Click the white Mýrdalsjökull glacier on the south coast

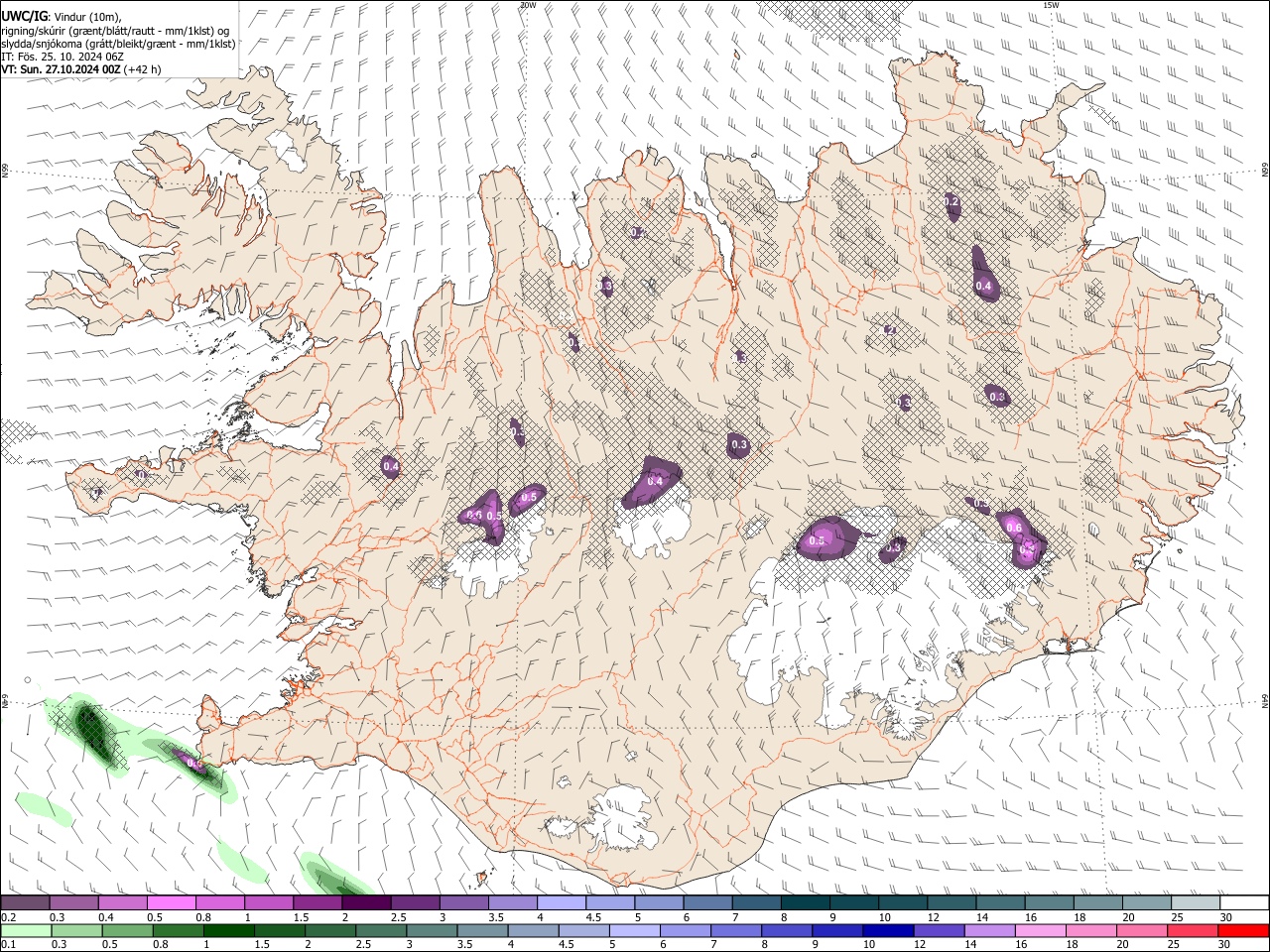[x=621, y=819]
